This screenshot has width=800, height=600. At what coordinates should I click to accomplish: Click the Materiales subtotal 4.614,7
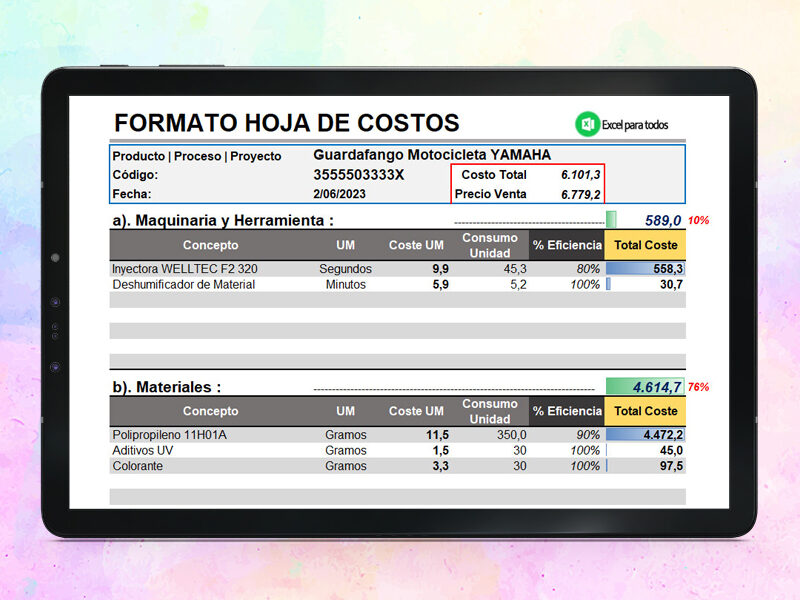[x=657, y=387]
